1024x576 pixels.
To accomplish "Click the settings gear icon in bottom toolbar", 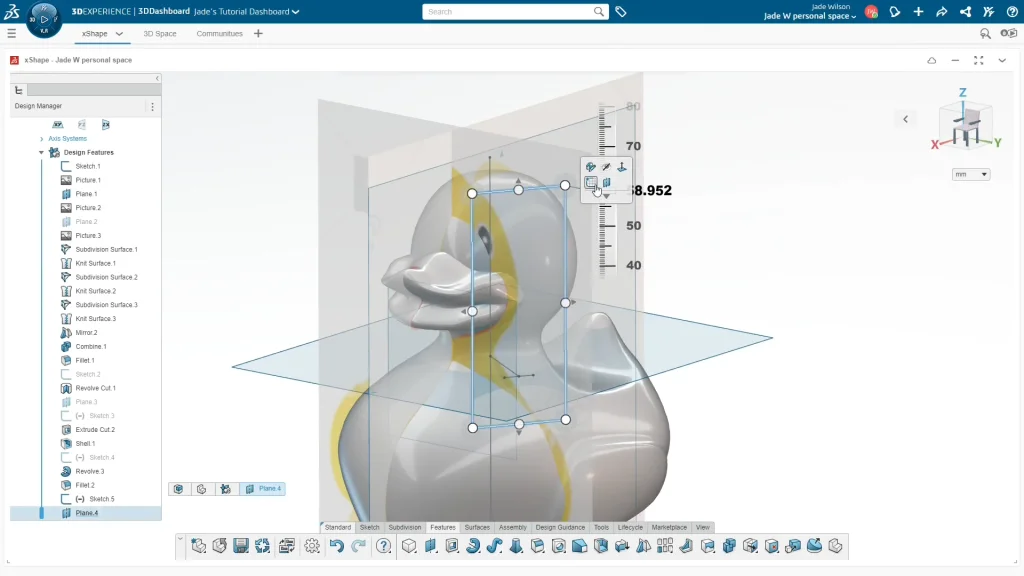I will click(x=312, y=546).
